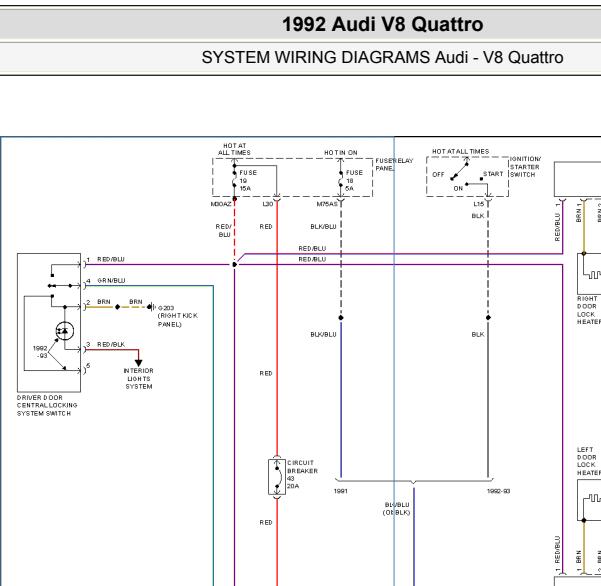Click the 'LEFT DOOR LOCK HEATER' label
This screenshot has height=586, width=601.
point(588,461)
